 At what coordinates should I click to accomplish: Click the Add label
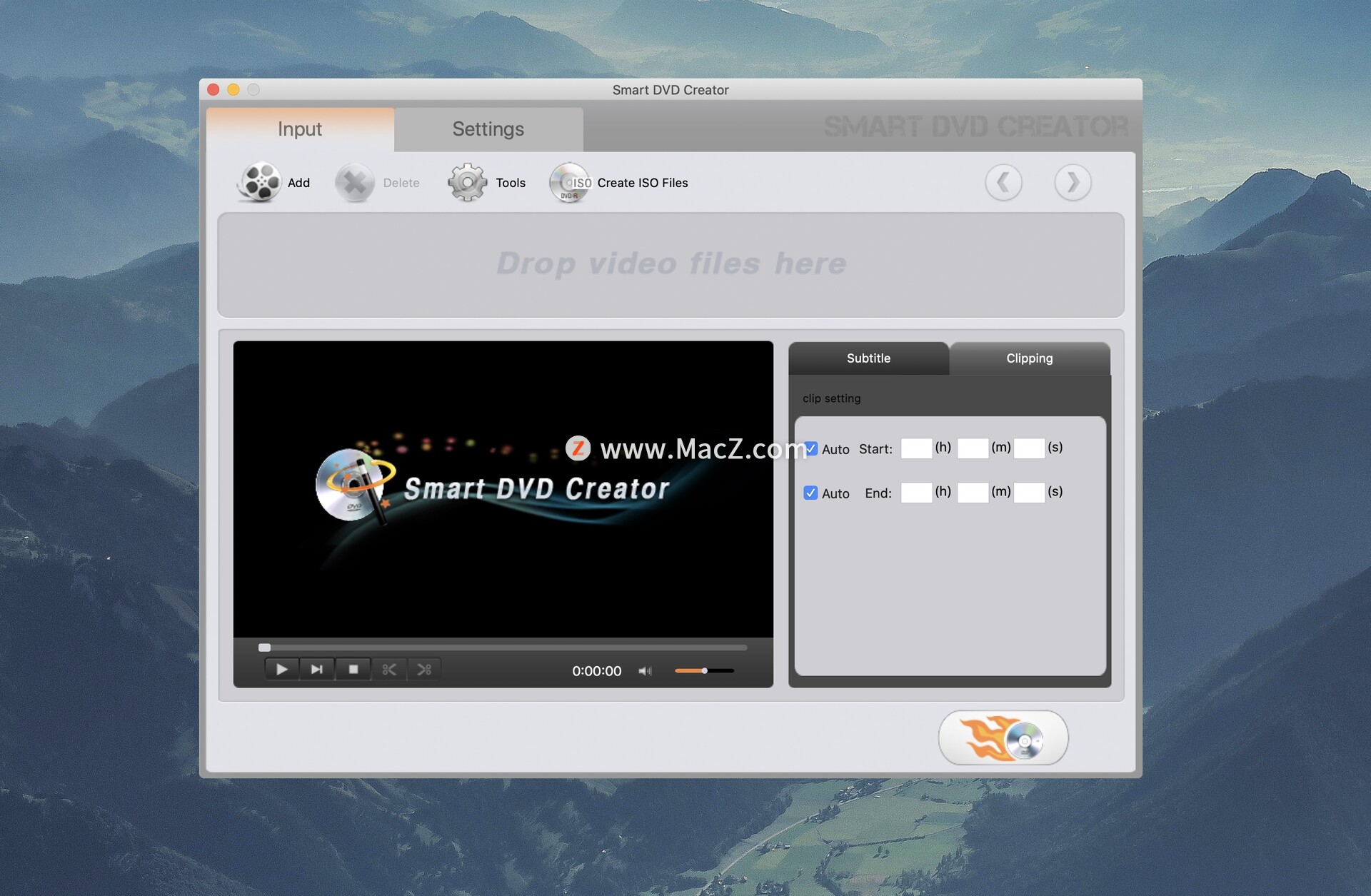pyautogui.click(x=298, y=183)
